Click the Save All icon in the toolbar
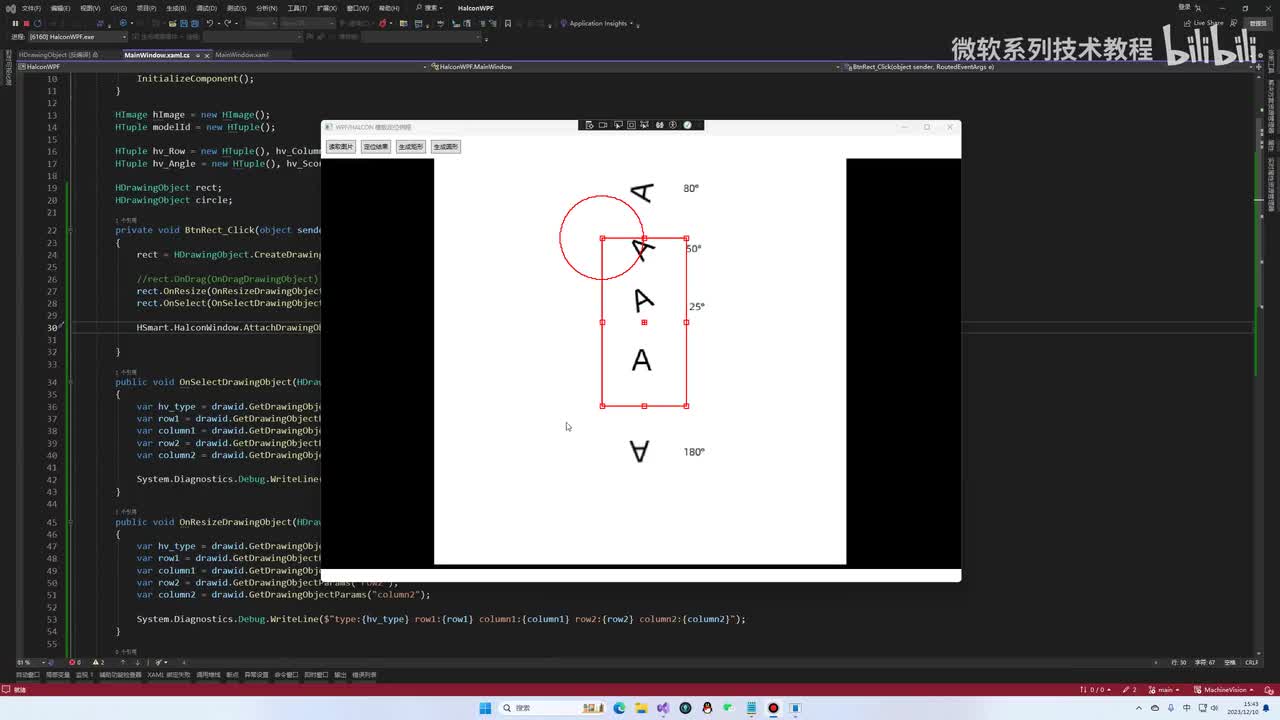The height and width of the screenshot is (720, 1280). click(196, 23)
